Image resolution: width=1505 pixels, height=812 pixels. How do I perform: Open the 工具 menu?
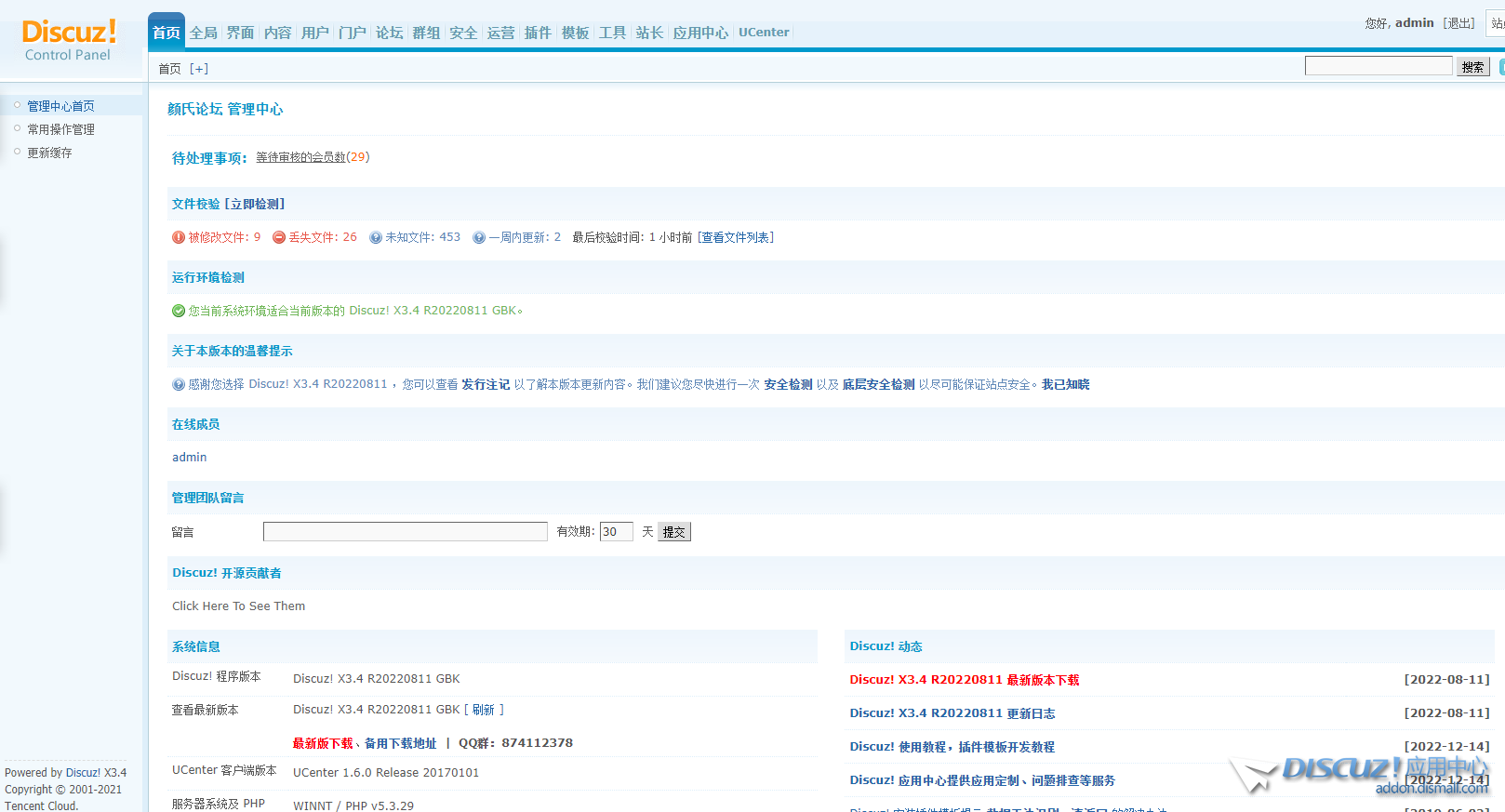point(613,33)
